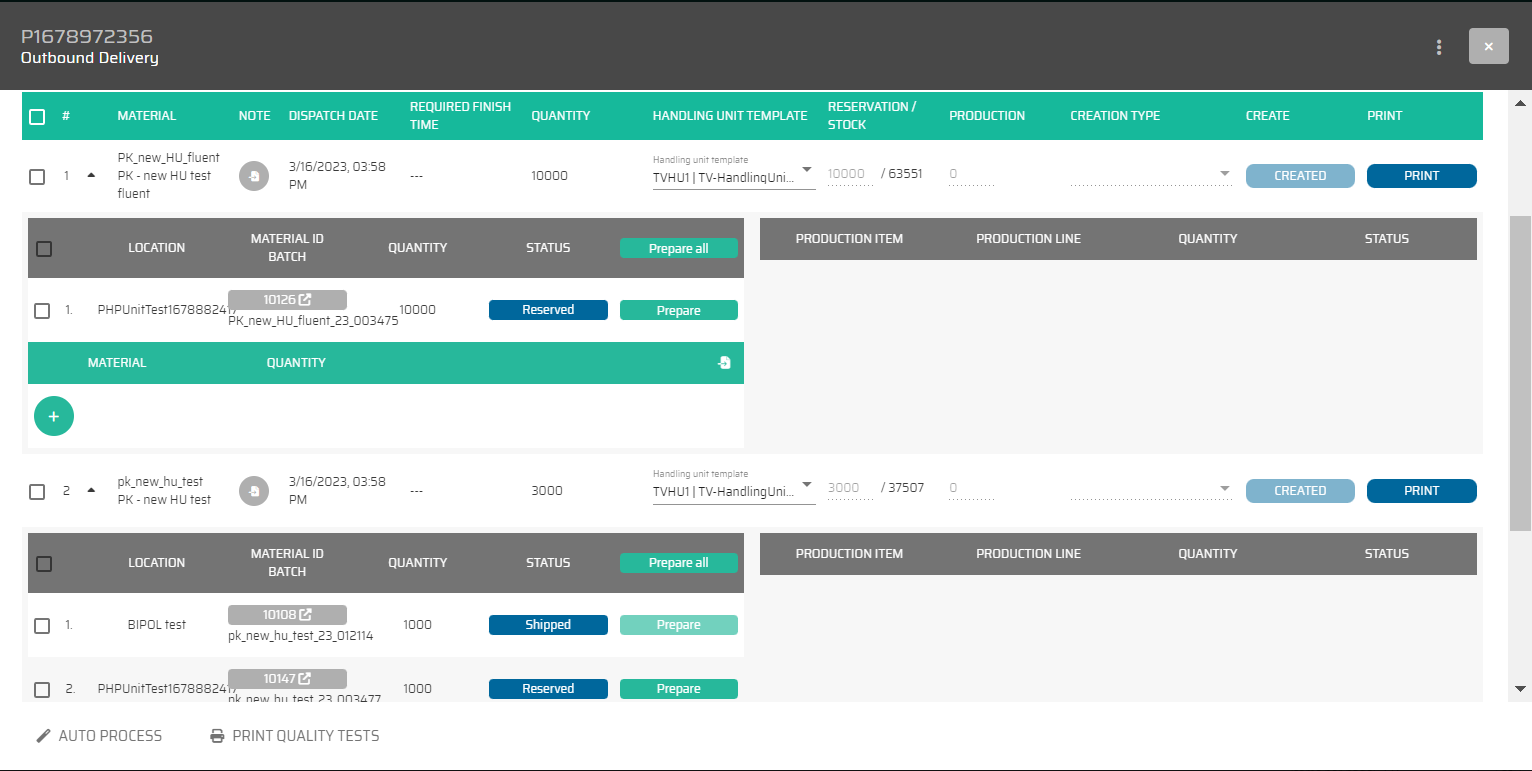Click PRINT QUALITY TESTS option
This screenshot has height=771, width=1532.
(x=295, y=736)
